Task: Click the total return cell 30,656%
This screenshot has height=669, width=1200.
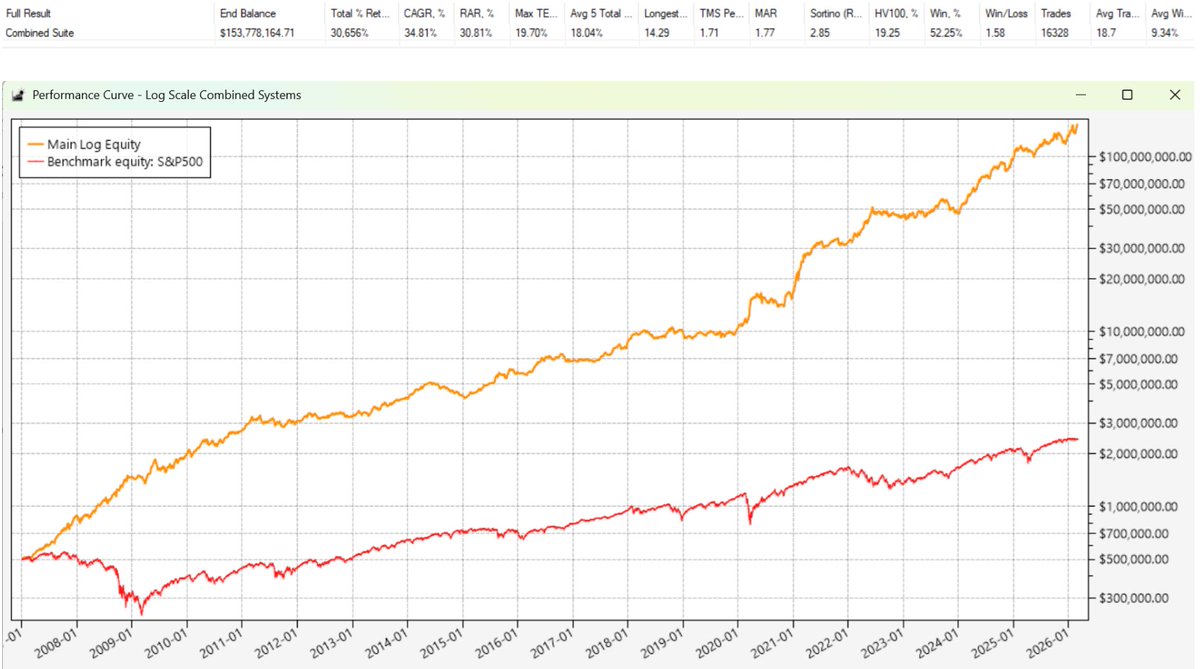Action: pyautogui.click(x=351, y=33)
